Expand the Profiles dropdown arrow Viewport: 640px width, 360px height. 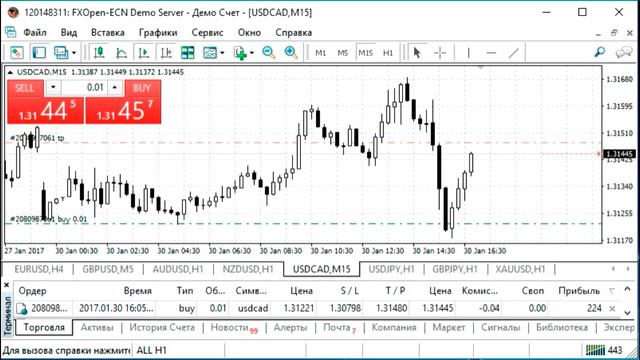pyautogui.click(x=74, y=53)
